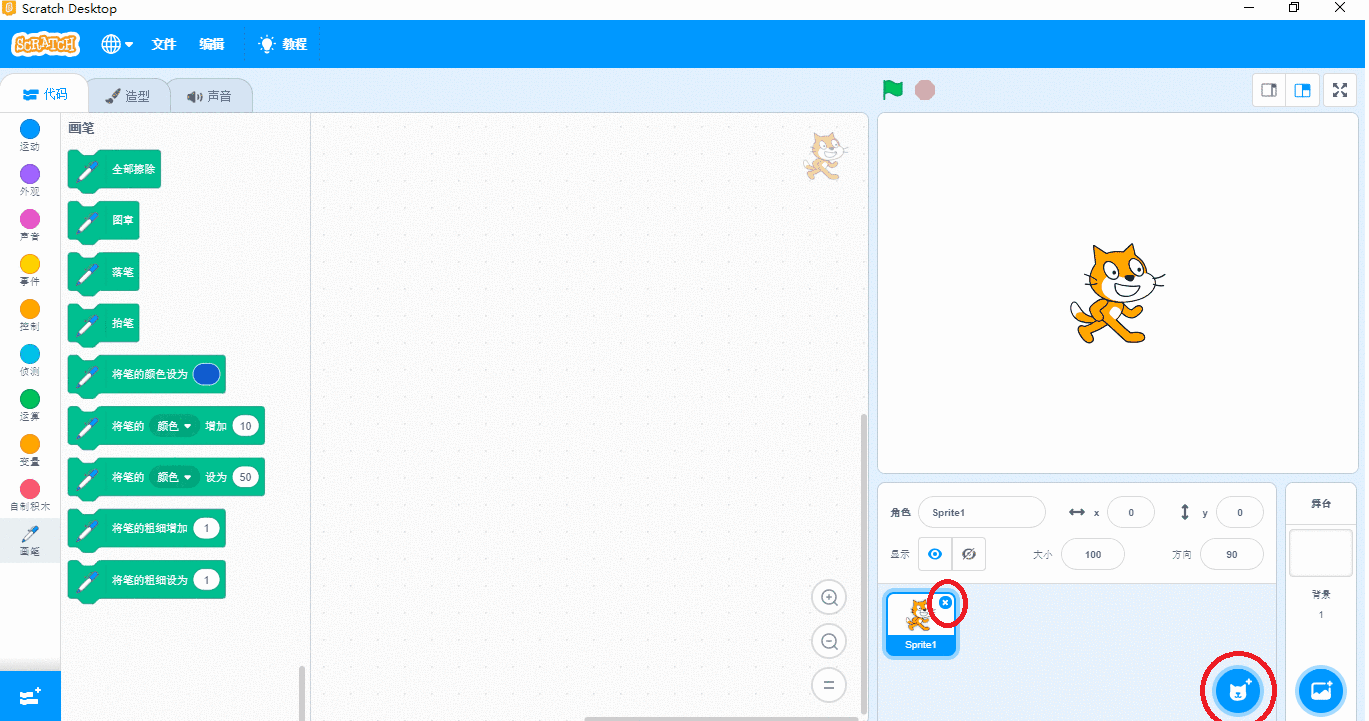Select the 声音 block category circle
The height and width of the screenshot is (721, 1369).
(x=30, y=219)
